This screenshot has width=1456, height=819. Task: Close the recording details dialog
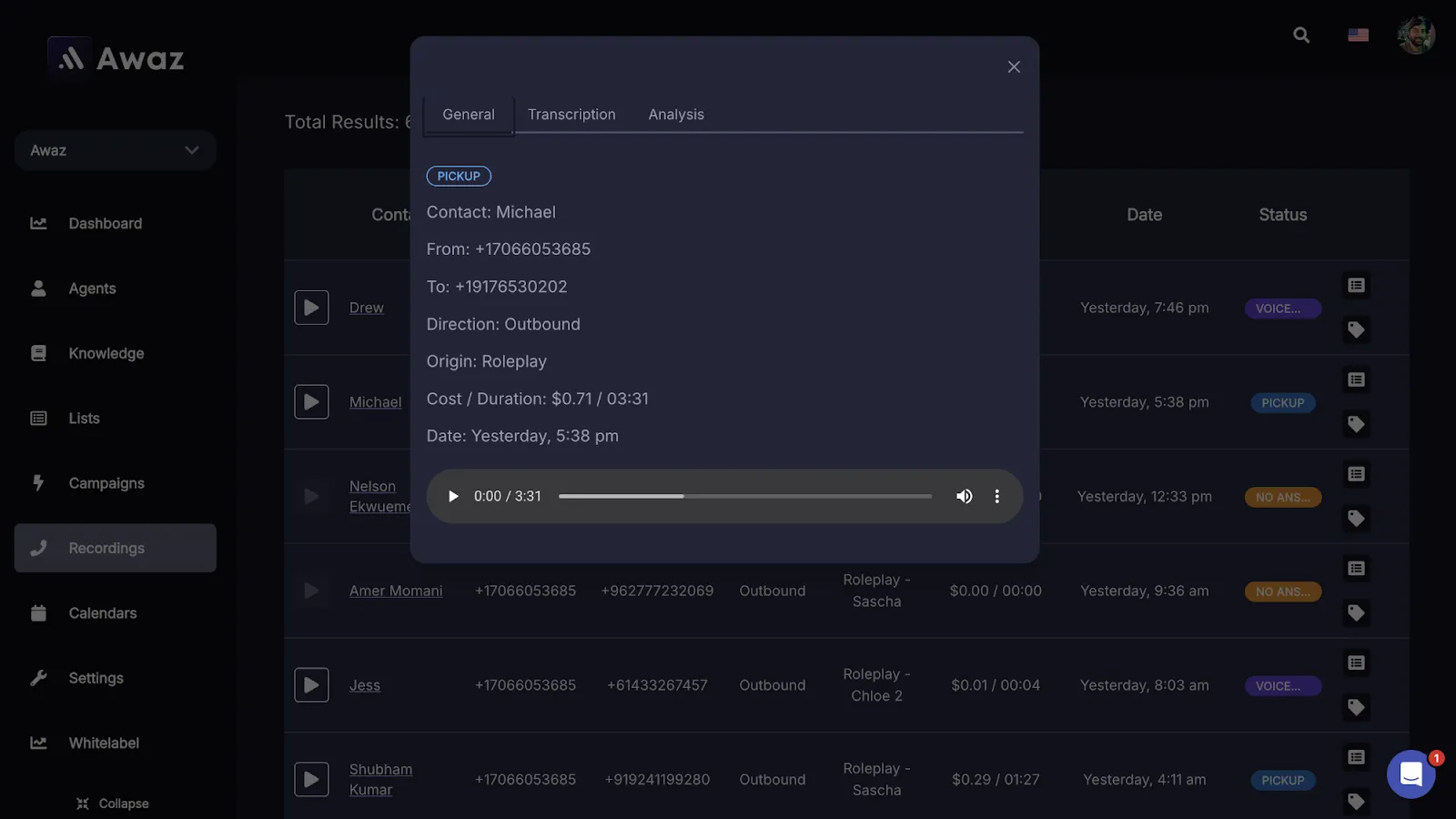pyautogui.click(x=1014, y=67)
